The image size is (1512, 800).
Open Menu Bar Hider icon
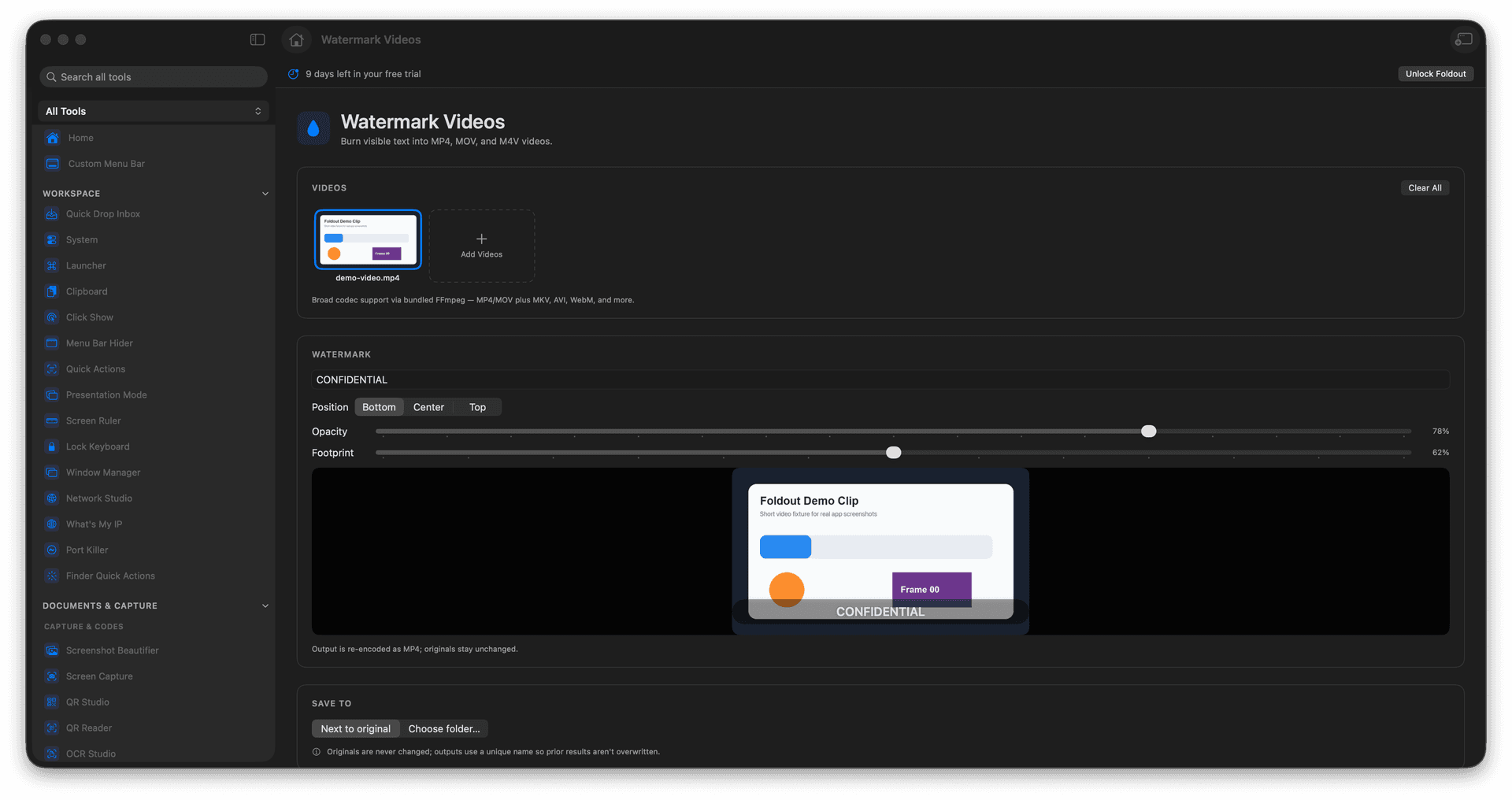[x=52, y=343]
